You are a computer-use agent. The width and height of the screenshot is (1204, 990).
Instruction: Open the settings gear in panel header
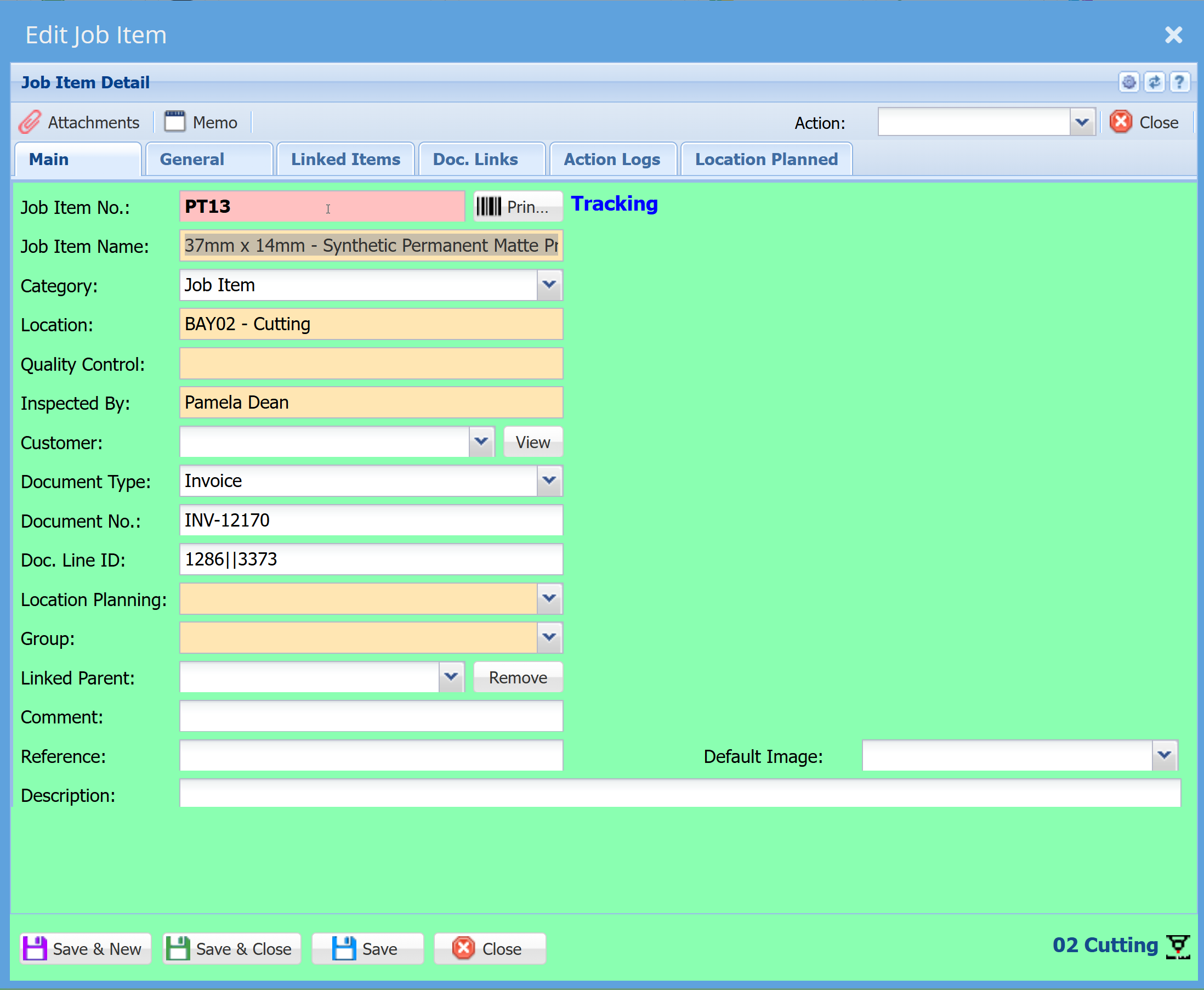(x=1129, y=82)
